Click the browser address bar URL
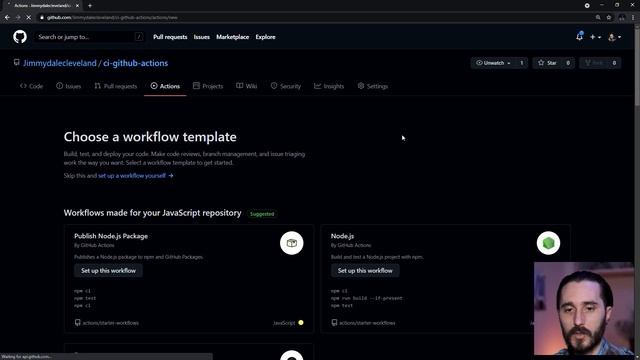Image resolution: width=640 pixels, height=360 pixels. (112, 18)
